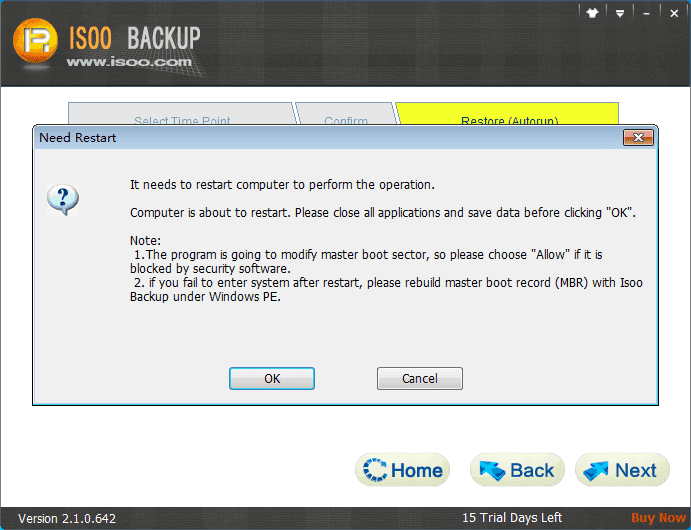Click the Isoo Backup orange logo
691x530 pixels.
pos(35,41)
